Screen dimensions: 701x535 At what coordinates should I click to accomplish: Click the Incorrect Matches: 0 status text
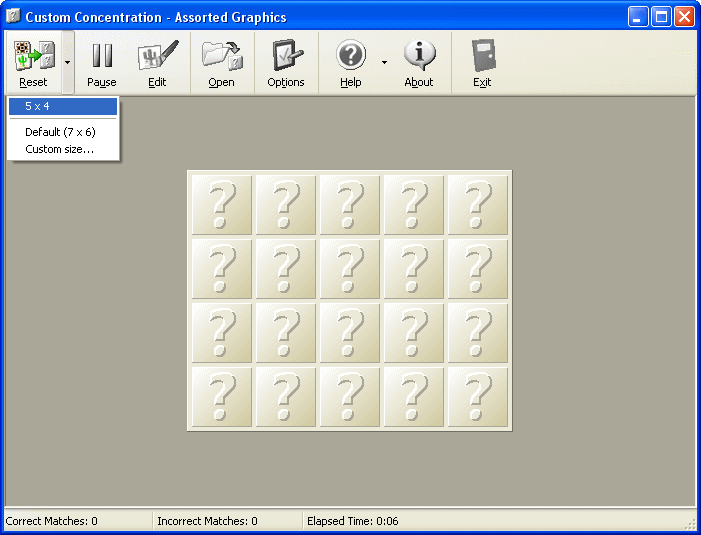coord(207,521)
